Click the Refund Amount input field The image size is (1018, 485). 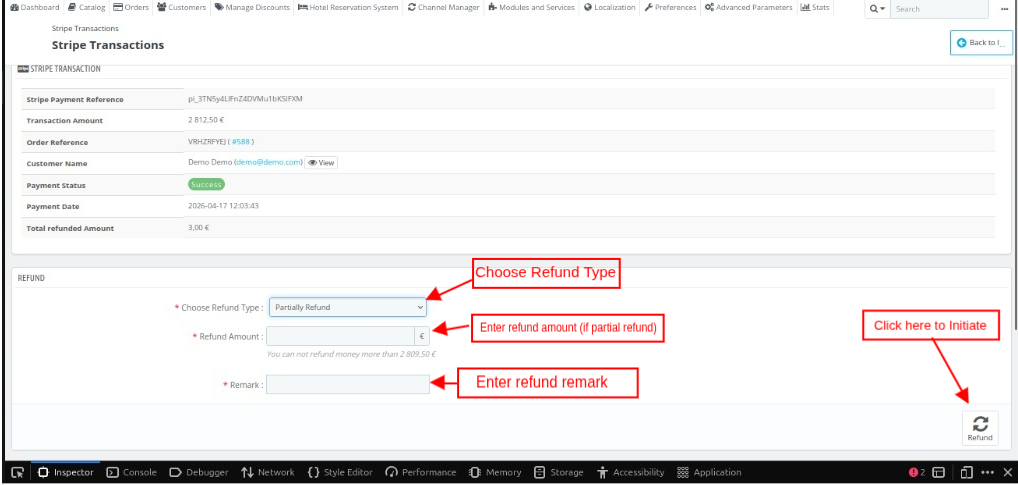(340, 337)
